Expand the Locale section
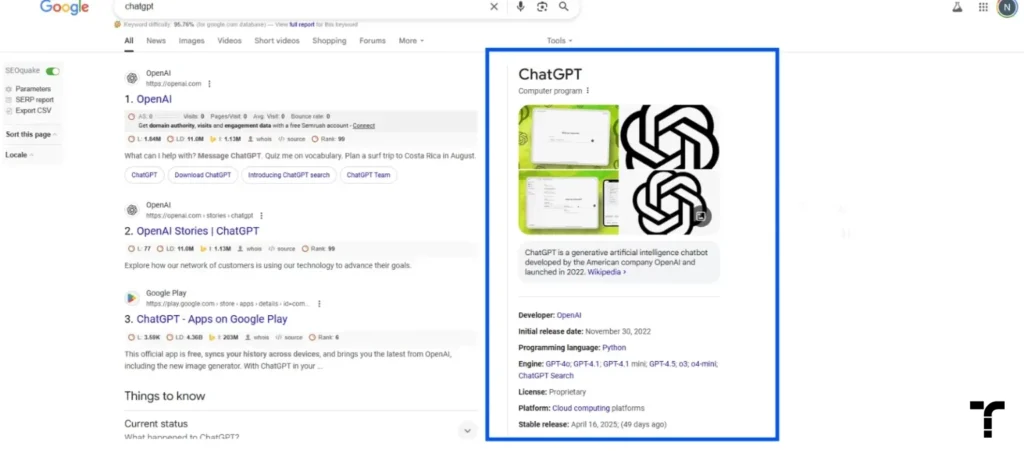This screenshot has width=1024, height=451. point(20,155)
